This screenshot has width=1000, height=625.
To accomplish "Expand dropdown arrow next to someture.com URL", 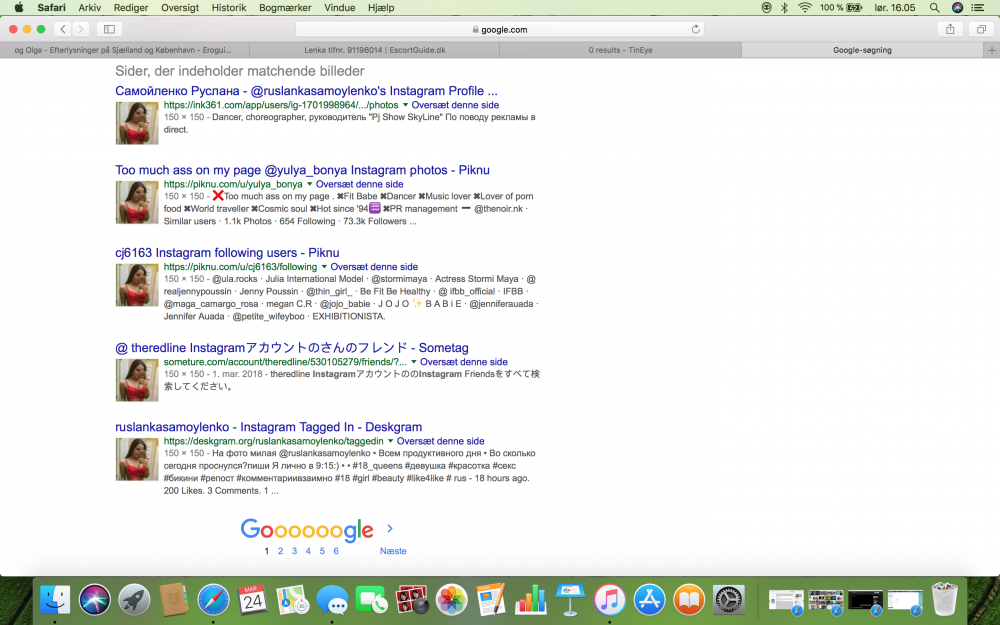I will (x=414, y=362).
